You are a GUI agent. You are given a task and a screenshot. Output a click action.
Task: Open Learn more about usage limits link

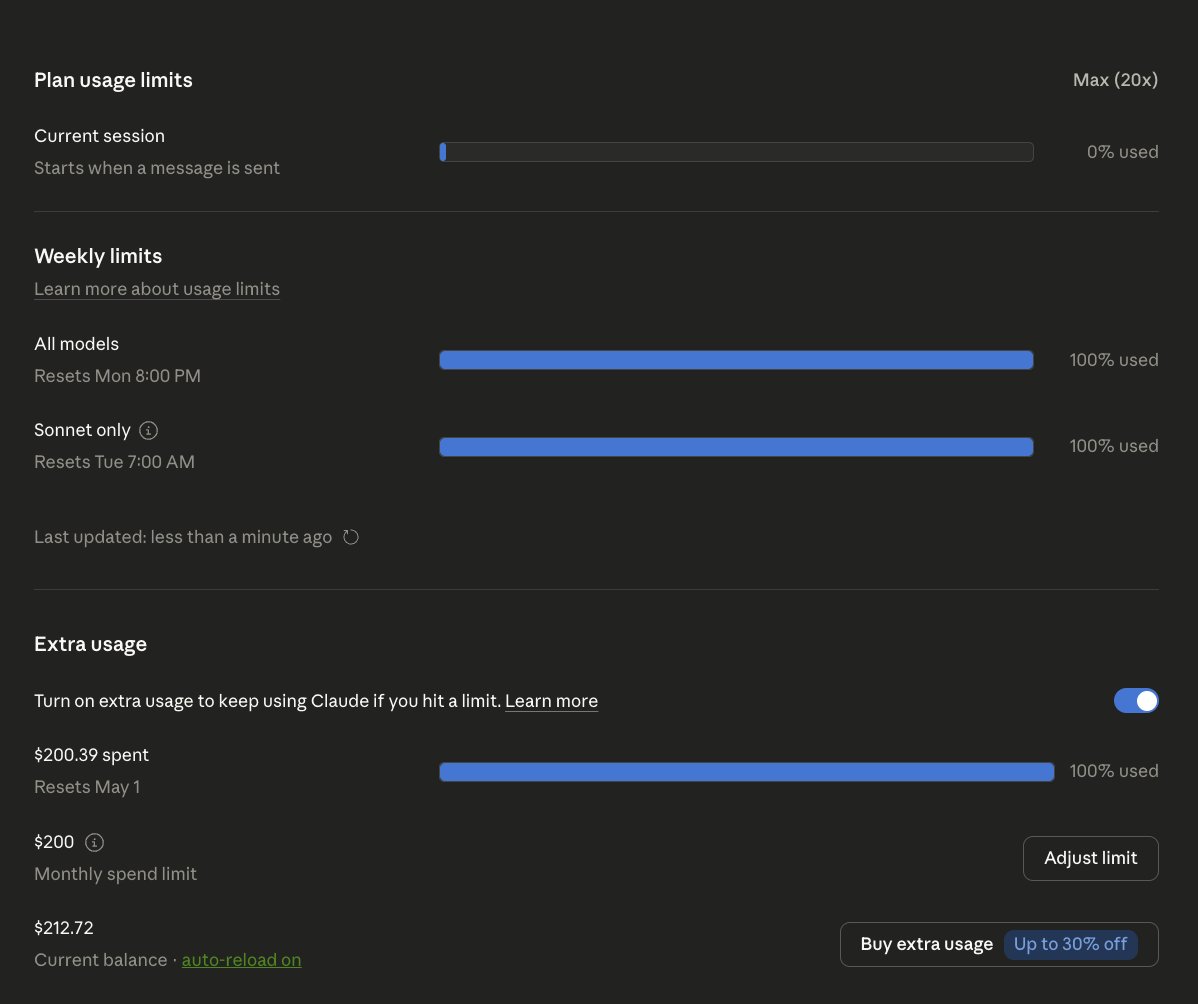click(157, 289)
